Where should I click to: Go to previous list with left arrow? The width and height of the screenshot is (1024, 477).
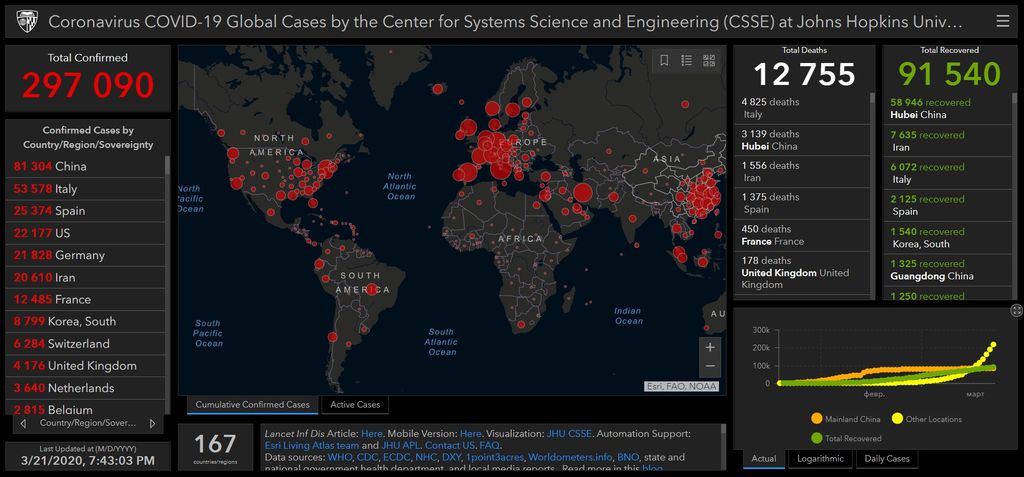click(x=21, y=423)
